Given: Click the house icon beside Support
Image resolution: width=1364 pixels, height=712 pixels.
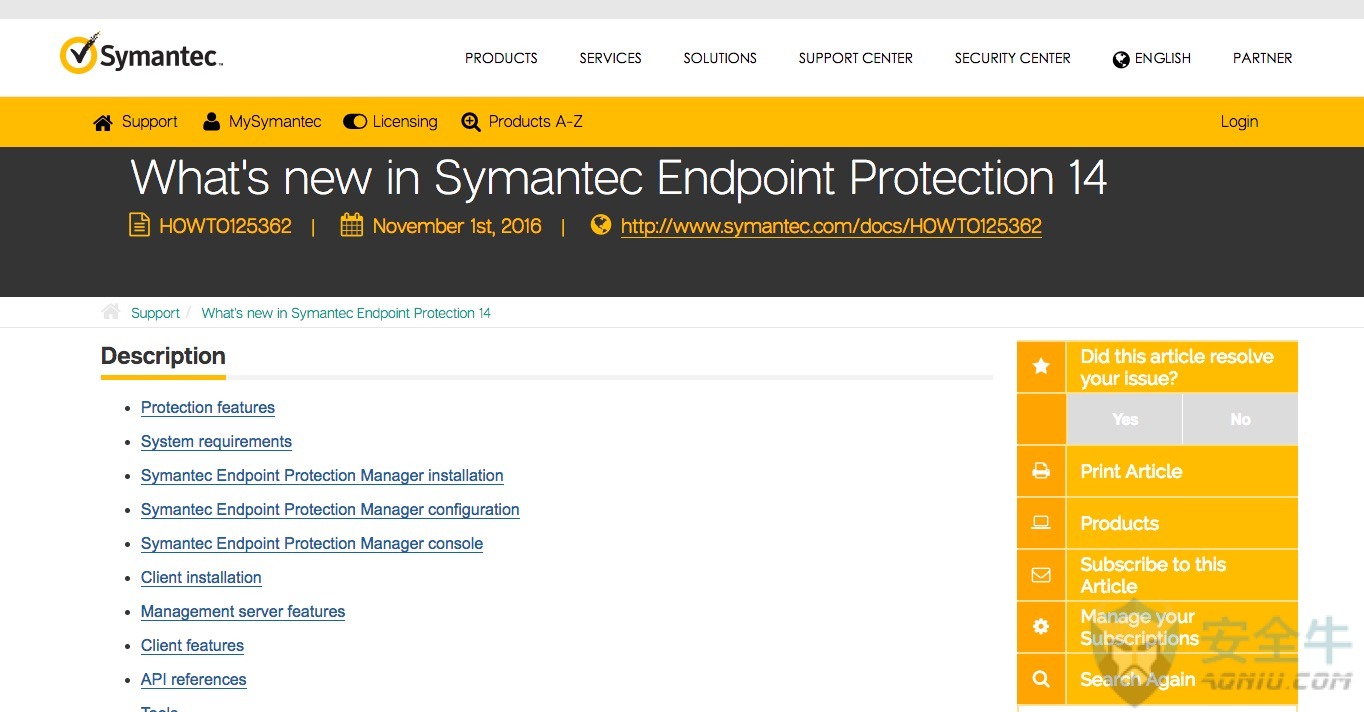Looking at the screenshot, I should (103, 122).
